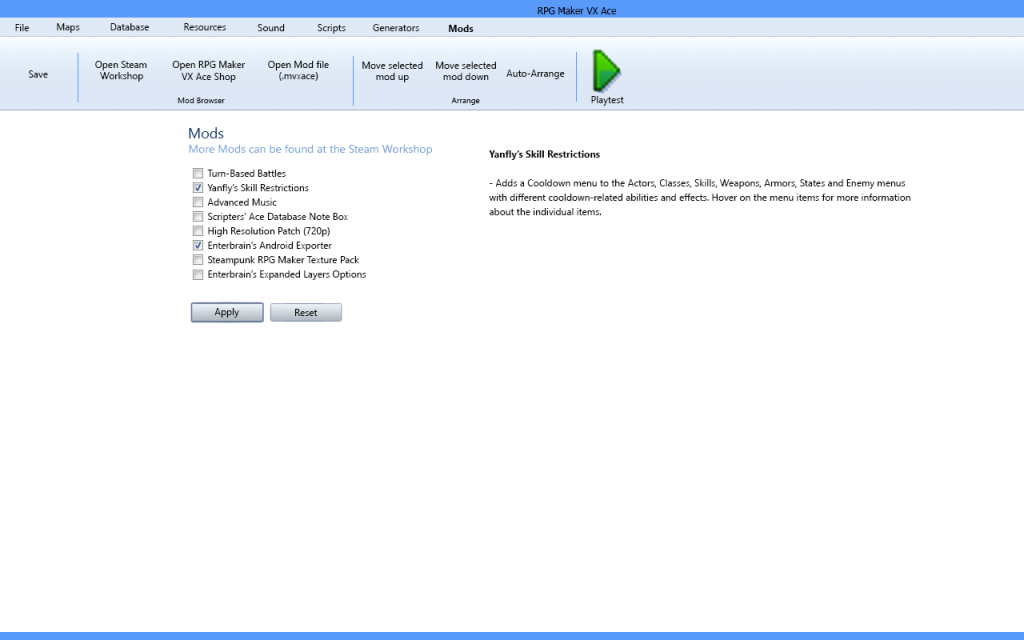Open the Scripts tab
Image resolution: width=1024 pixels, height=640 pixels.
pyautogui.click(x=331, y=28)
